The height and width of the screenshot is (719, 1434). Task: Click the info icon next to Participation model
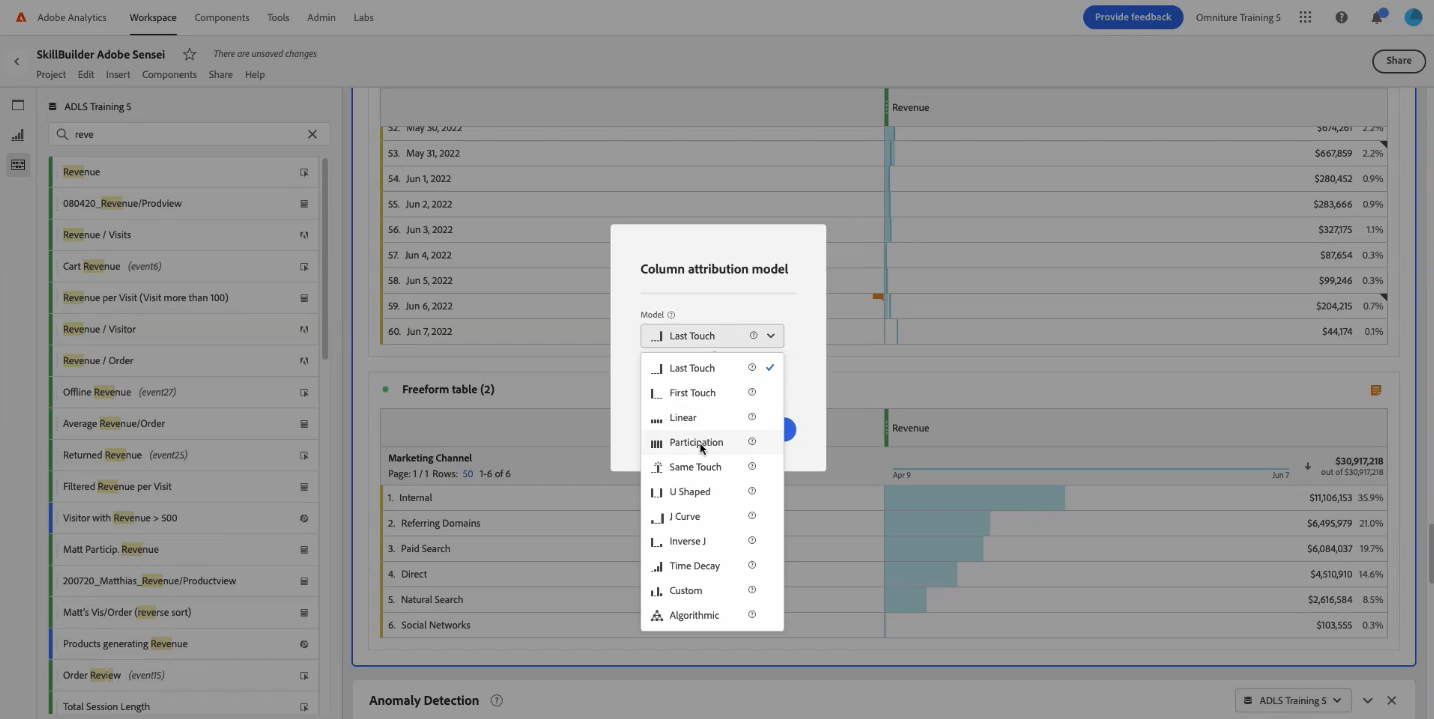(752, 442)
